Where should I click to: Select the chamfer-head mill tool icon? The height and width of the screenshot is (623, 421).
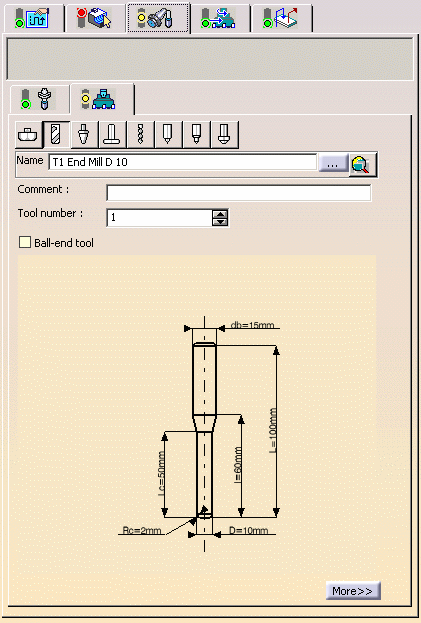[224, 135]
